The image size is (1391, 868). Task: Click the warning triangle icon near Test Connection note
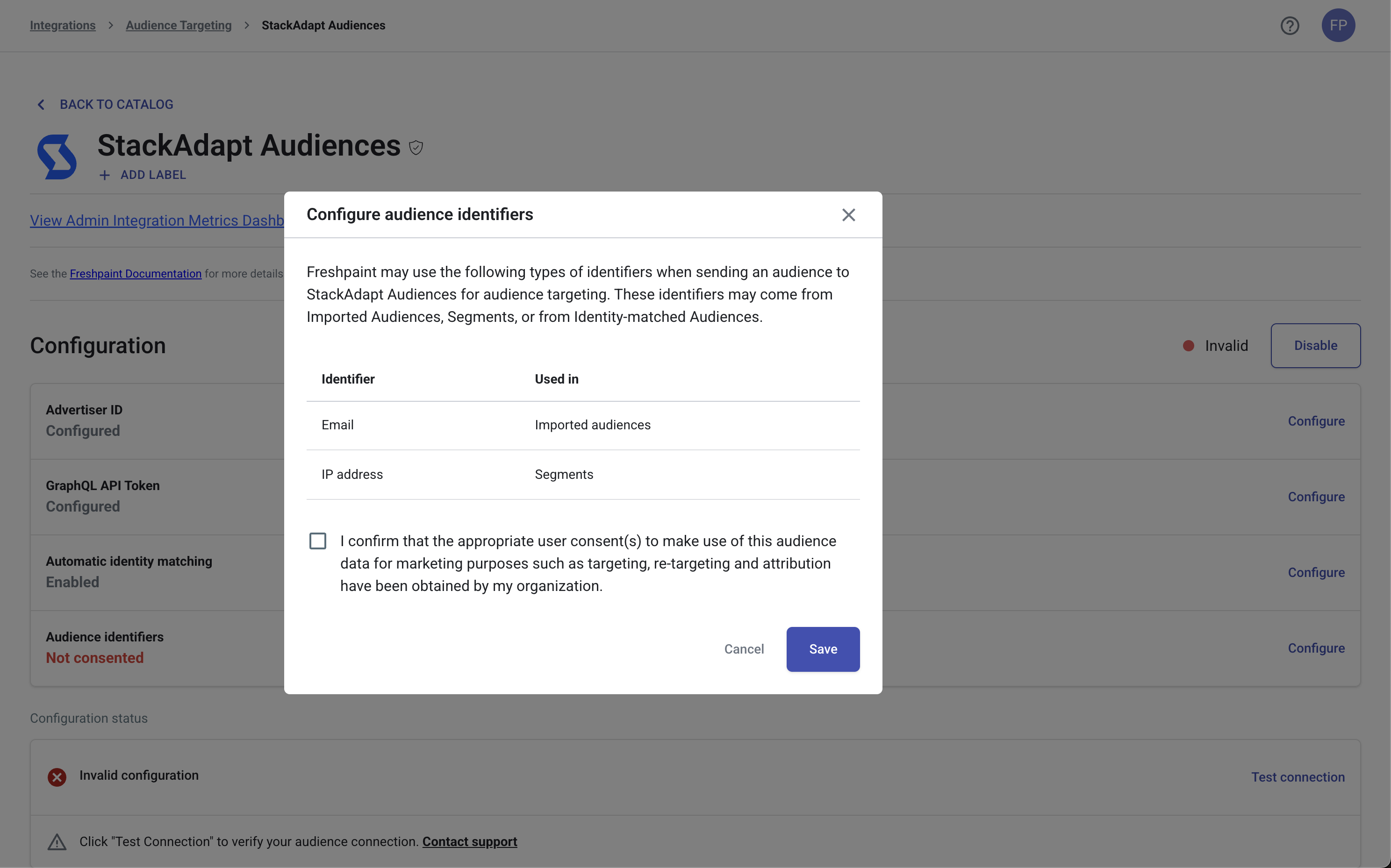[57, 842]
